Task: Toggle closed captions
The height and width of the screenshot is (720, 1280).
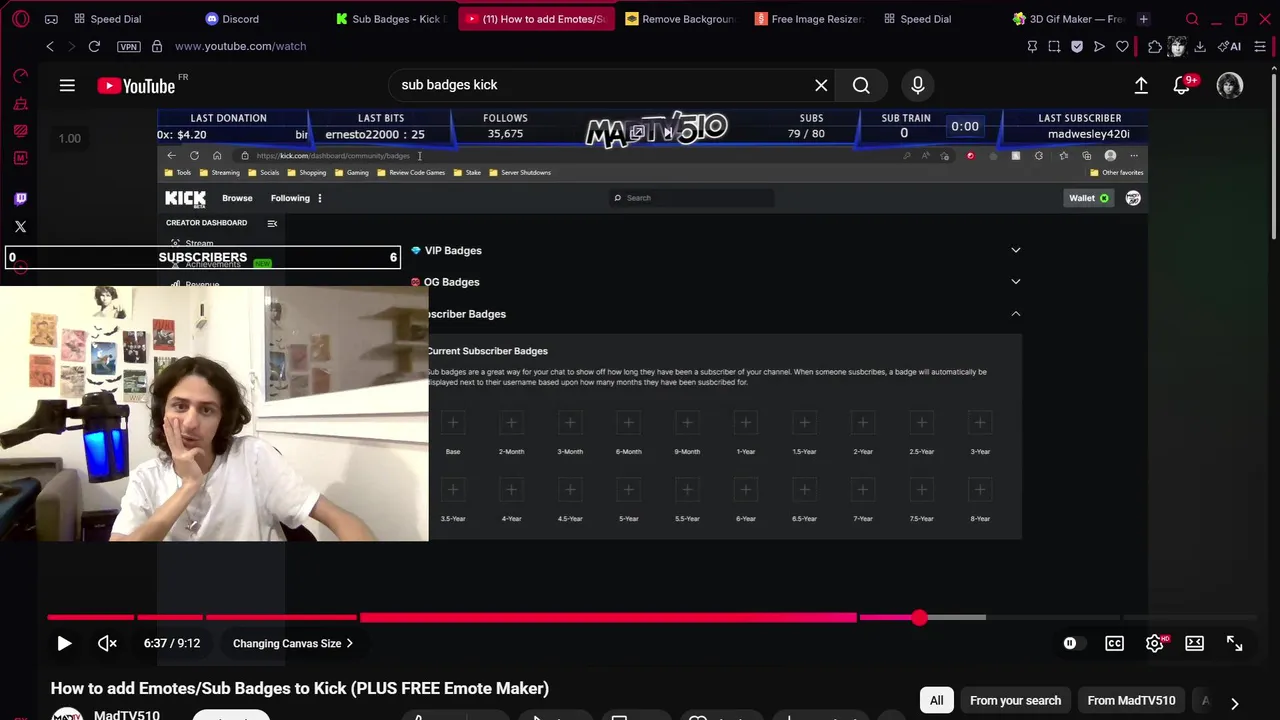Action: coord(1114,644)
